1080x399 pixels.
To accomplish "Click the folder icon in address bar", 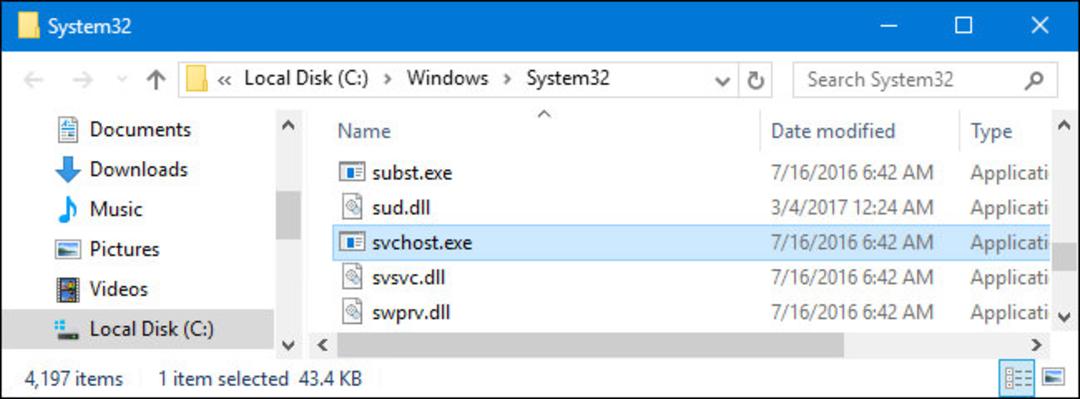I will pos(197,79).
